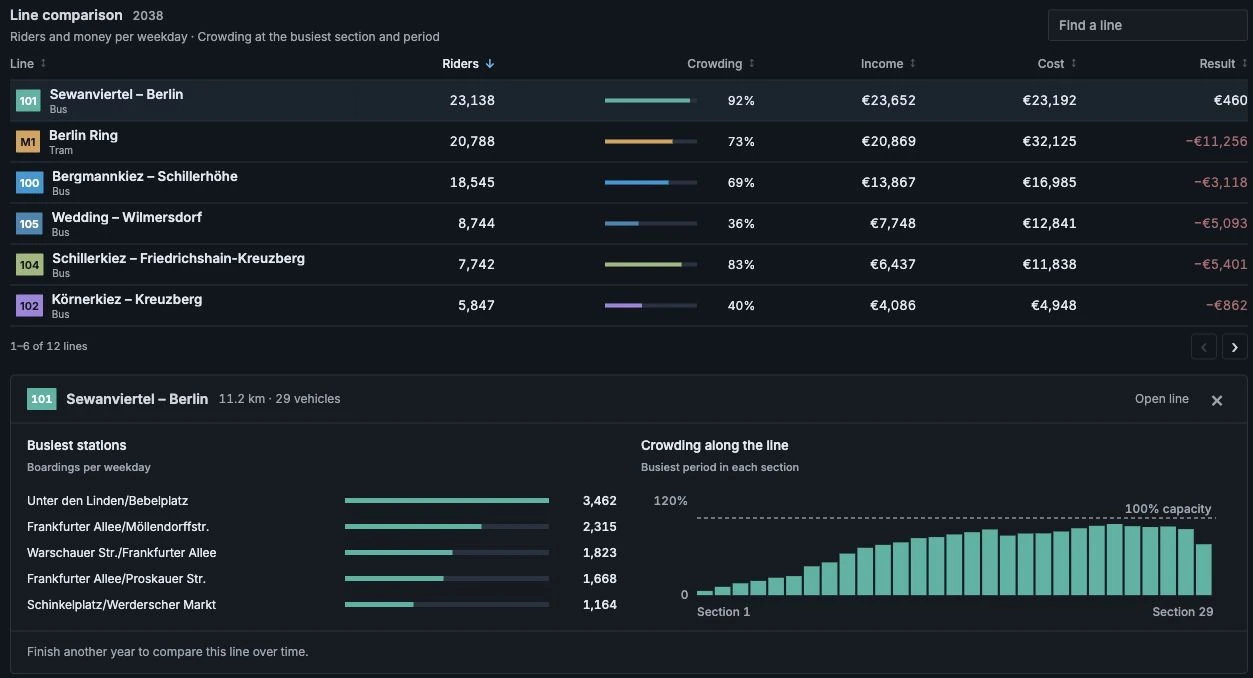Click the previous page arrow button
This screenshot has width=1253, height=678.
coord(1204,347)
